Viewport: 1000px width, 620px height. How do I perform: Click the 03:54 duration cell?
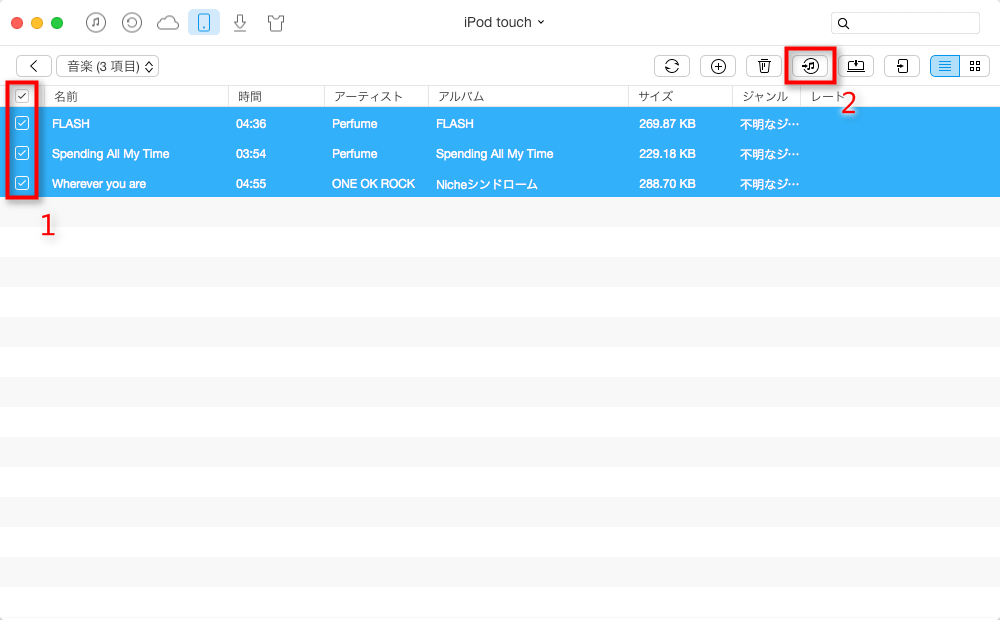pyautogui.click(x=251, y=154)
